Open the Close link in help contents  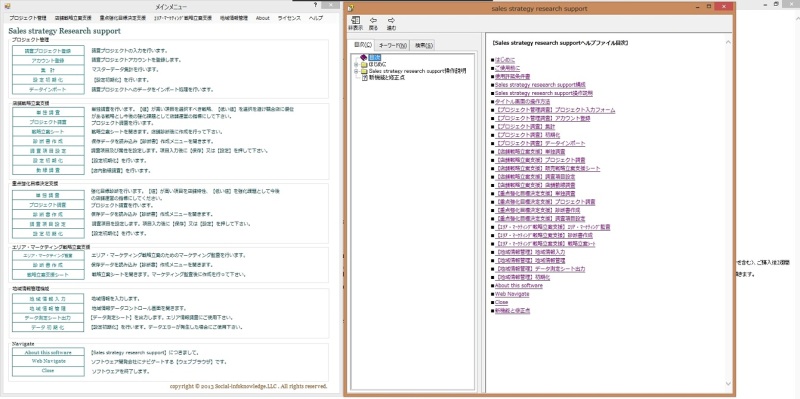(502, 302)
